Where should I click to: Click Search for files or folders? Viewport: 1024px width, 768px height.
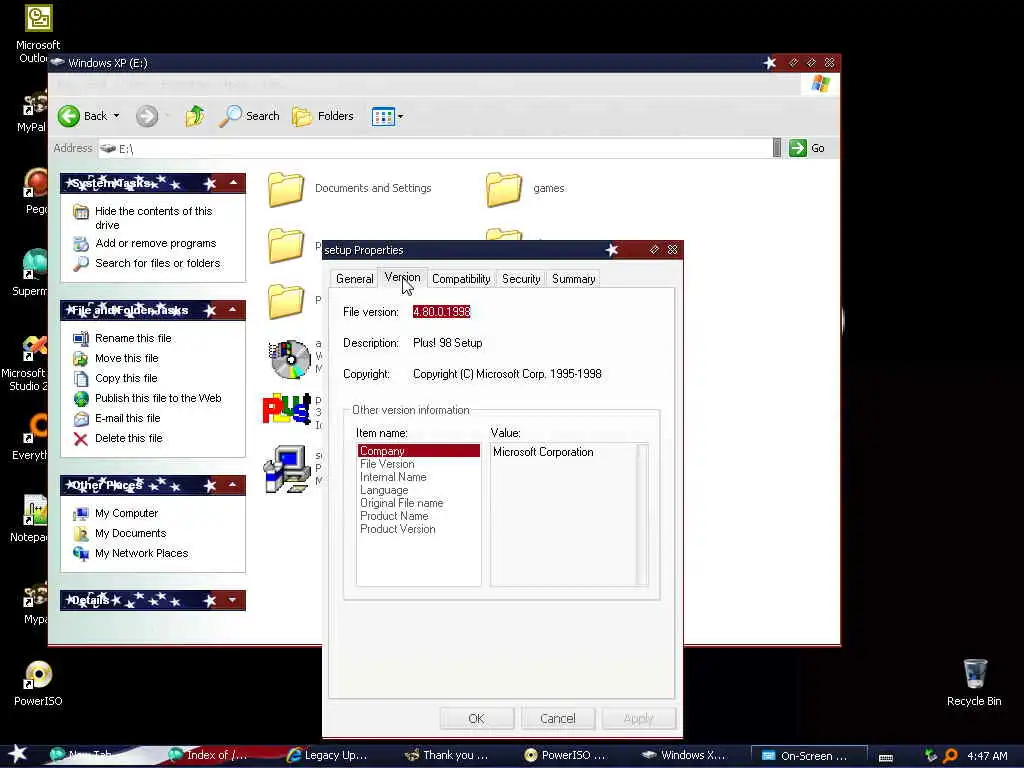coord(157,263)
